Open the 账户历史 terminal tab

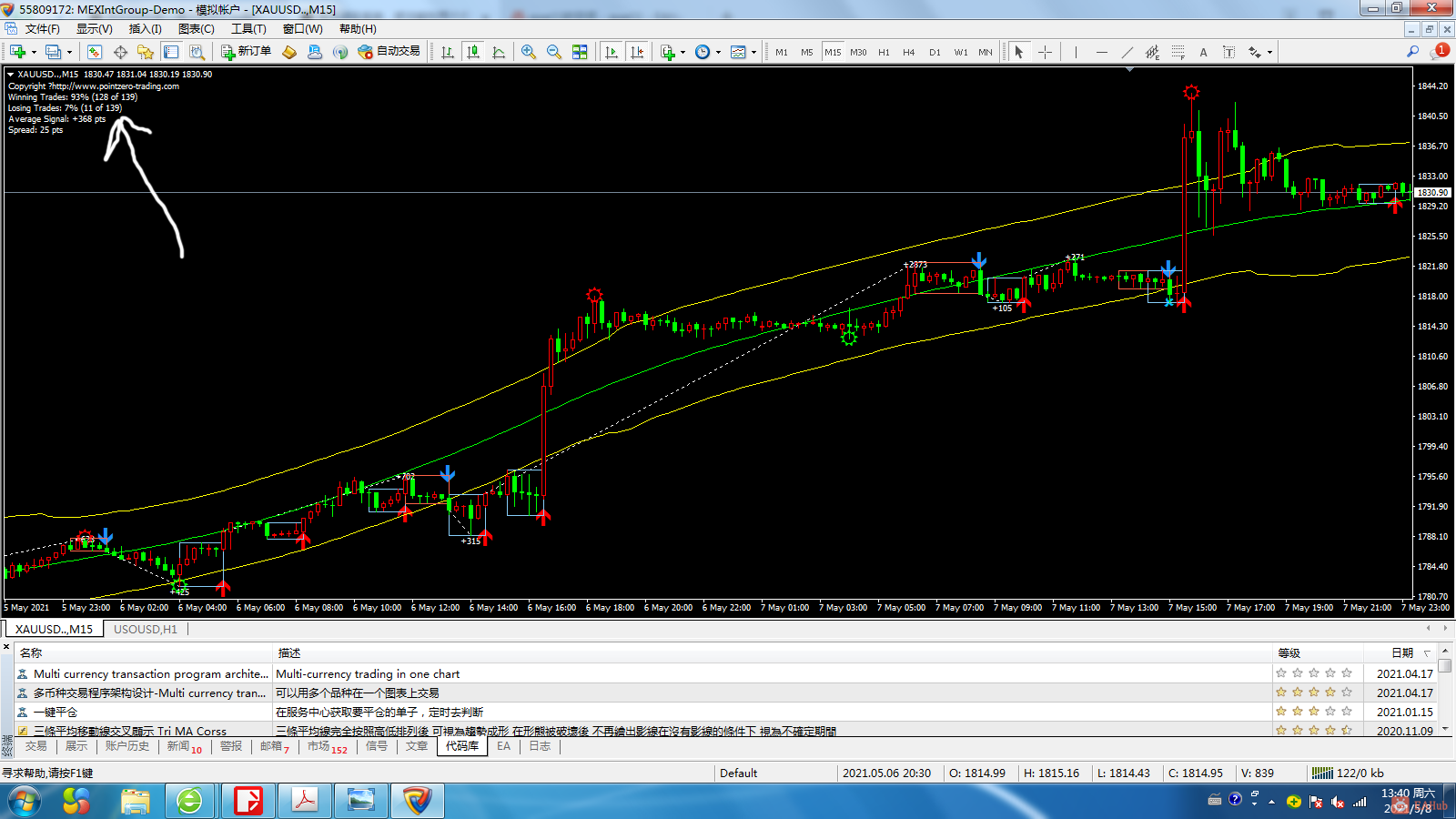coord(126,746)
